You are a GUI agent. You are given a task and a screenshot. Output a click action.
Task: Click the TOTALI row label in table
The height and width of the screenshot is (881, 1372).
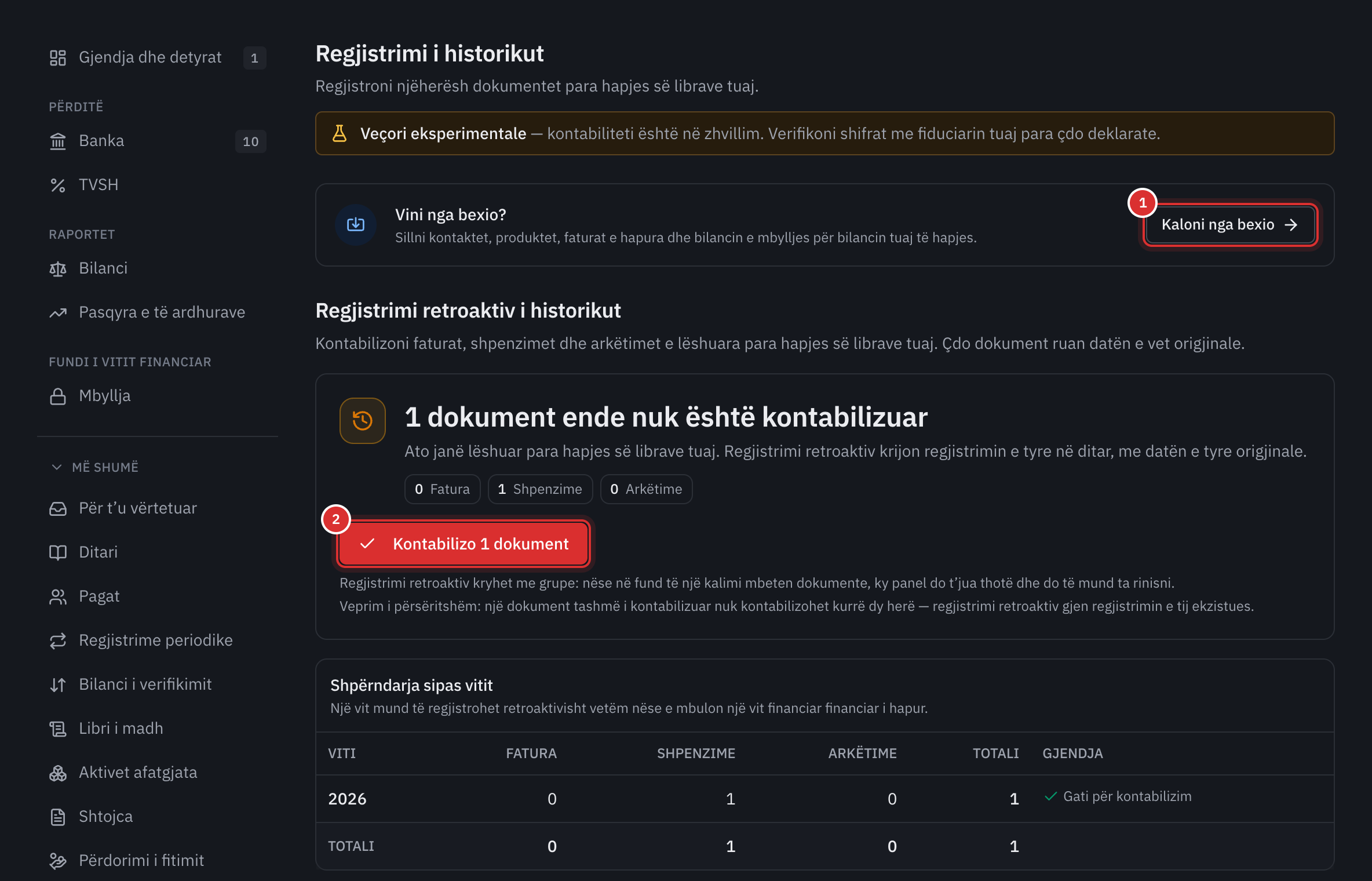coord(351,846)
